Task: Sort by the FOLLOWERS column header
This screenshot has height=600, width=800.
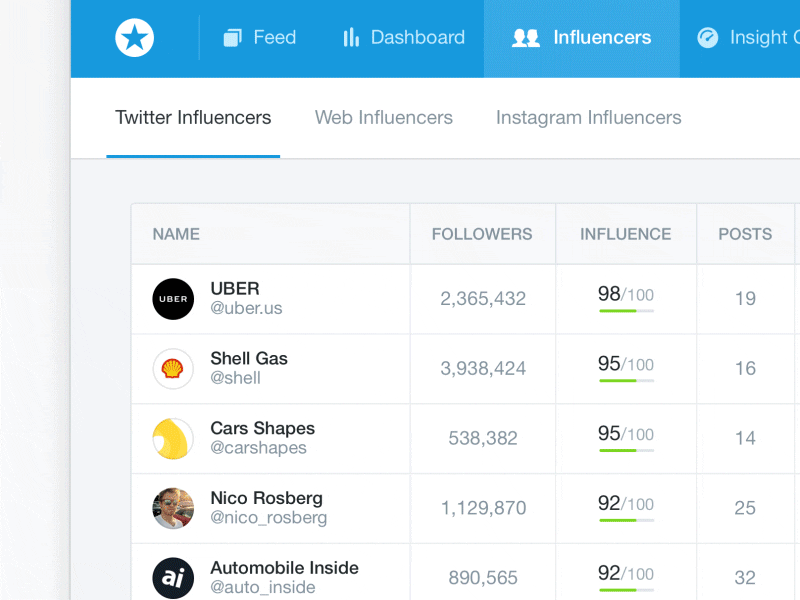Action: [x=482, y=234]
